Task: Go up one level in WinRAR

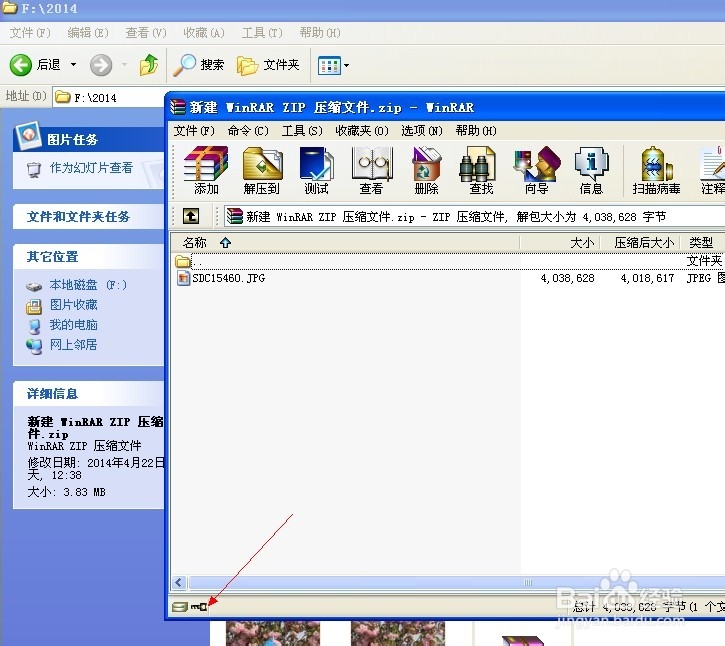Action: click(x=191, y=216)
